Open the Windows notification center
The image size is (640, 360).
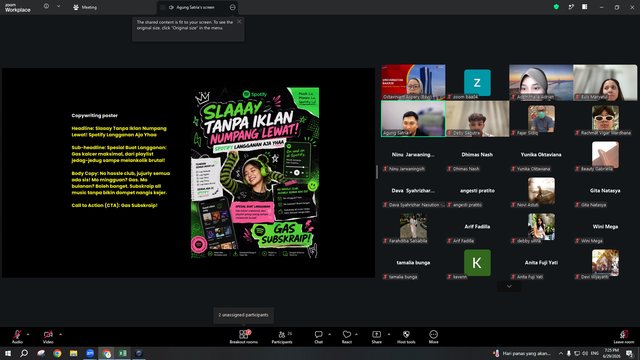coord(630,353)
